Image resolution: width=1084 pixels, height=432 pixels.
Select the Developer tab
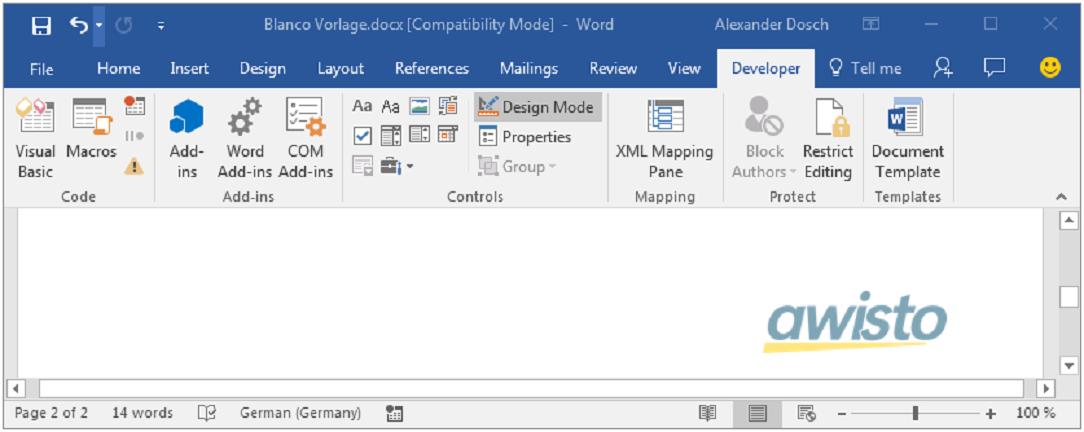tap(766, 68)
